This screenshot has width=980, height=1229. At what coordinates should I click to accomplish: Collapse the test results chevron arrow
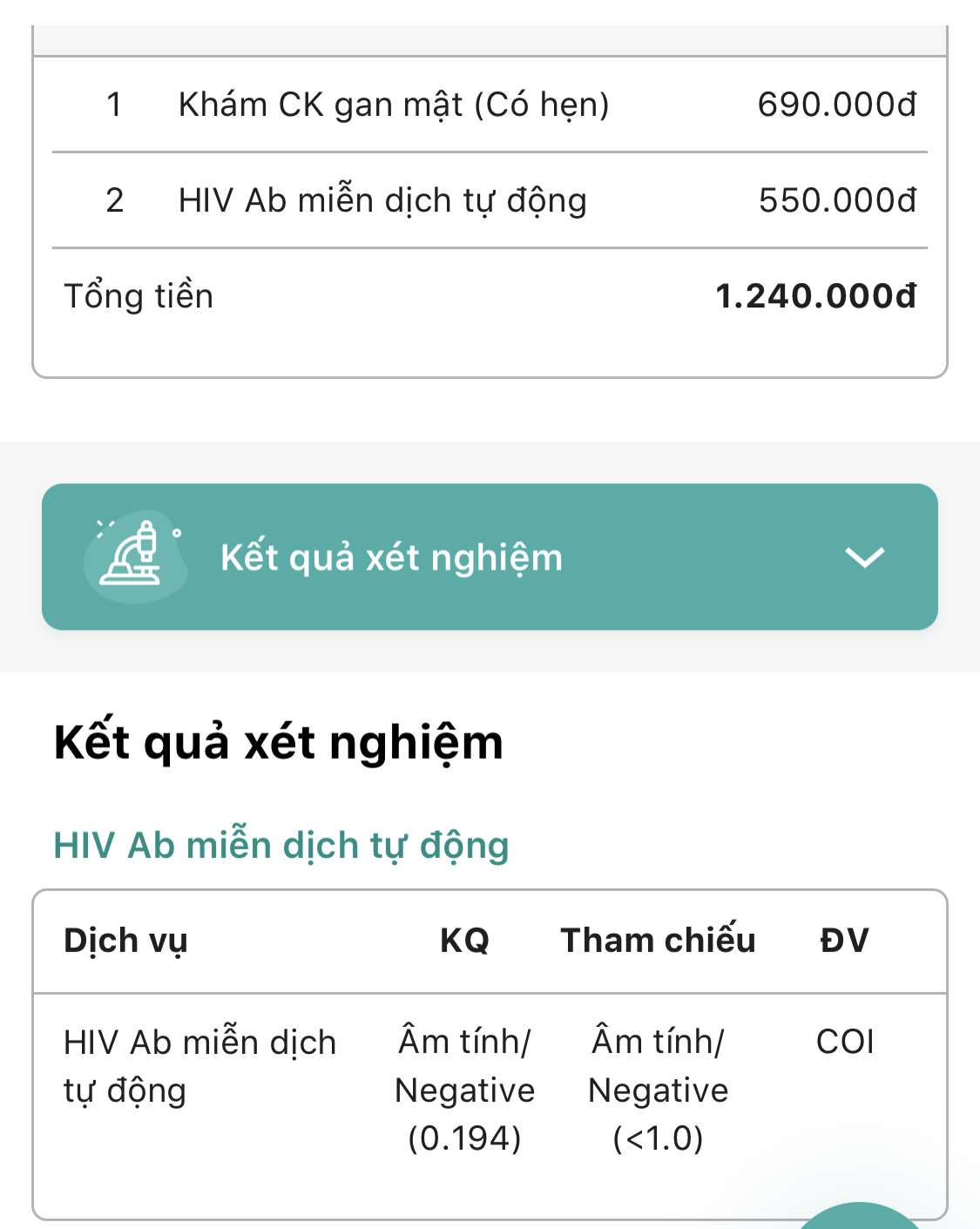(864, 557)
